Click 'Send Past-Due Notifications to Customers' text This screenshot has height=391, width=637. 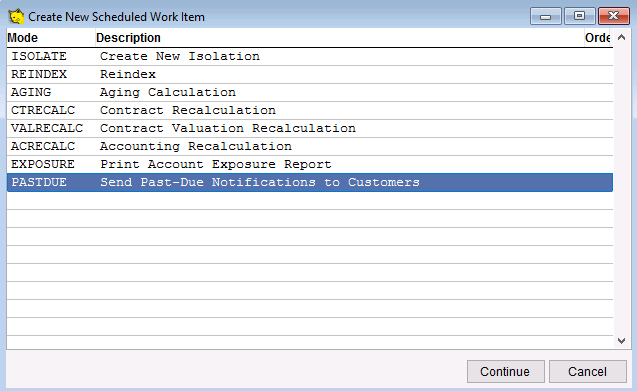[260, 182]
